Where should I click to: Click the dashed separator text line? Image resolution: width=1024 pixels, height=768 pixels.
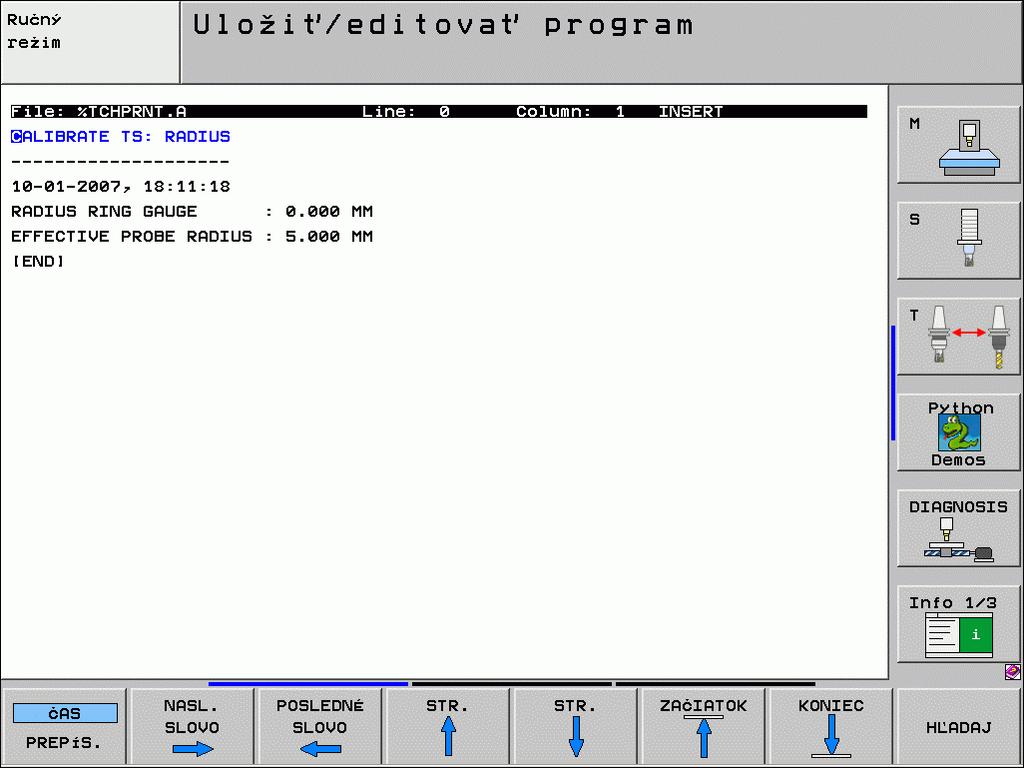click(121, 161)
